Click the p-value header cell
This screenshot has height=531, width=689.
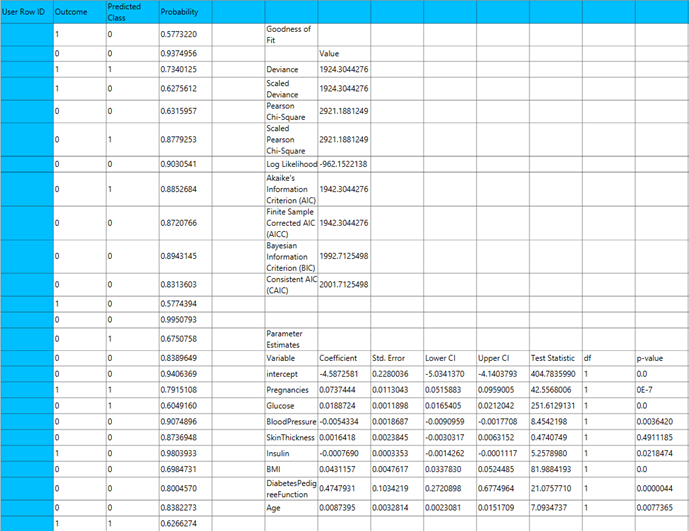[662, 358]
